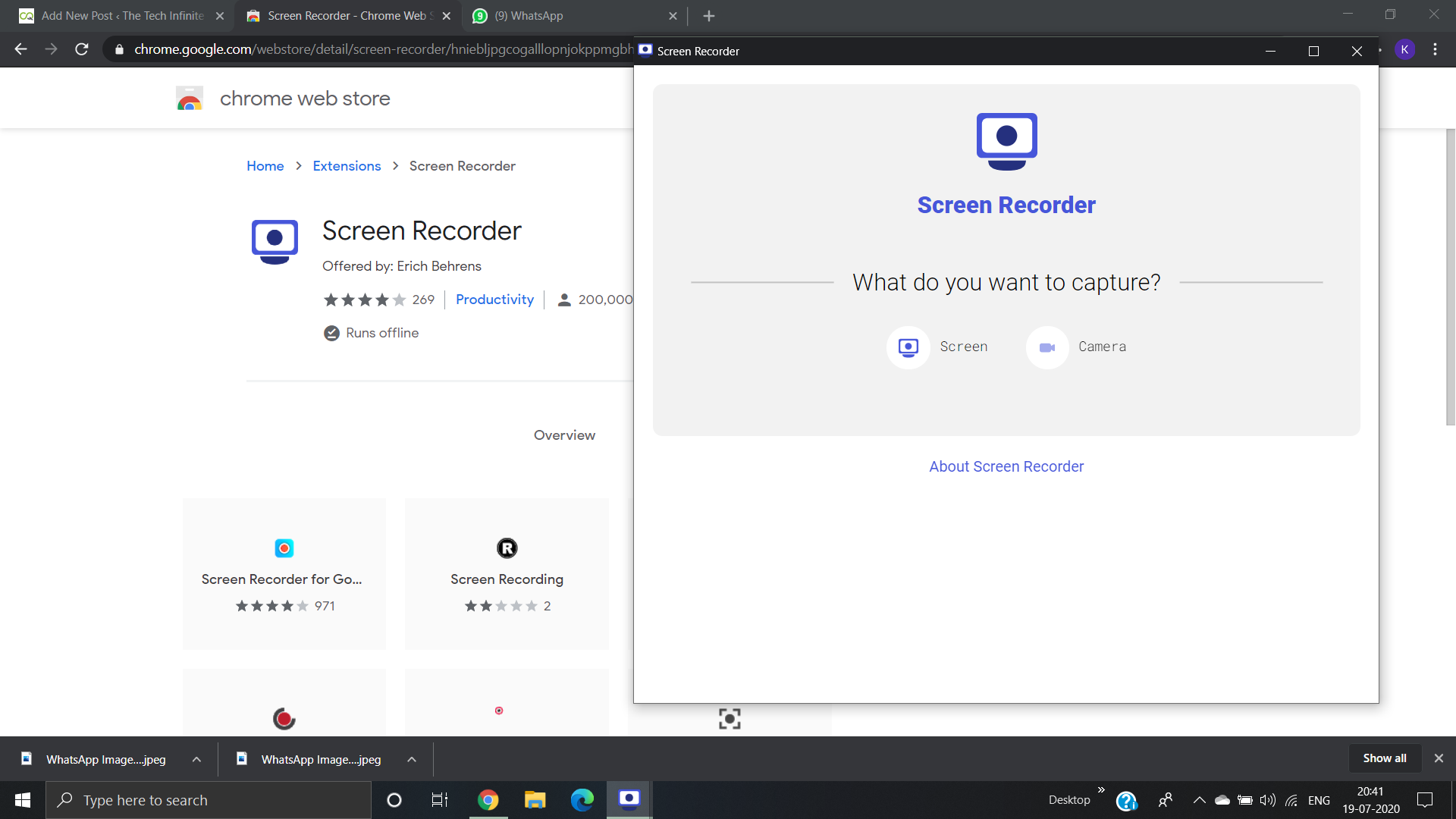
Task: Maximize the Screen Recorder popup window
Action: pyautogui.click(x=1313, y=51)
